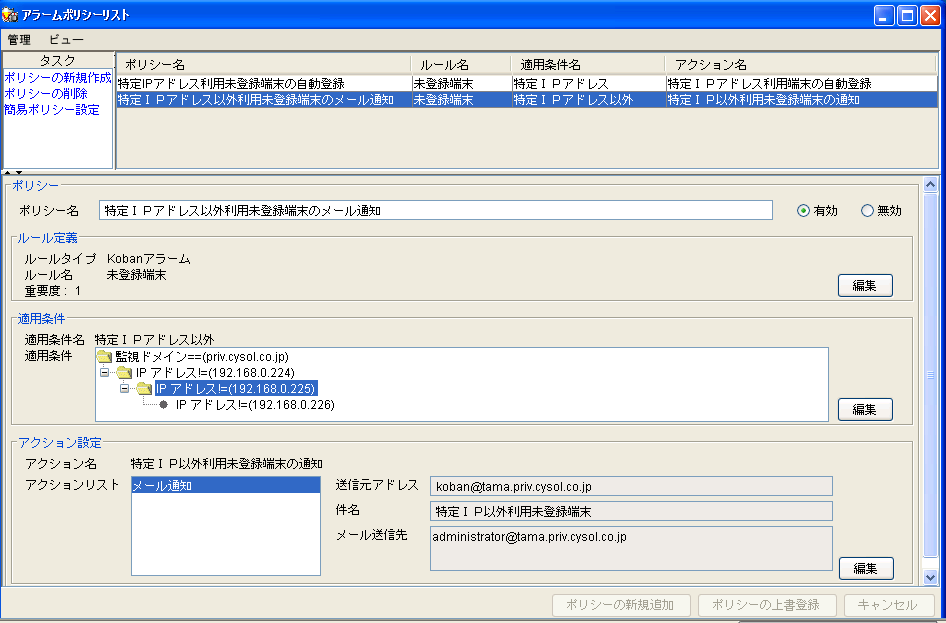Collapse the 192.168.0.224 tree branch
The image size is (946, 623).
click(103, 373)
